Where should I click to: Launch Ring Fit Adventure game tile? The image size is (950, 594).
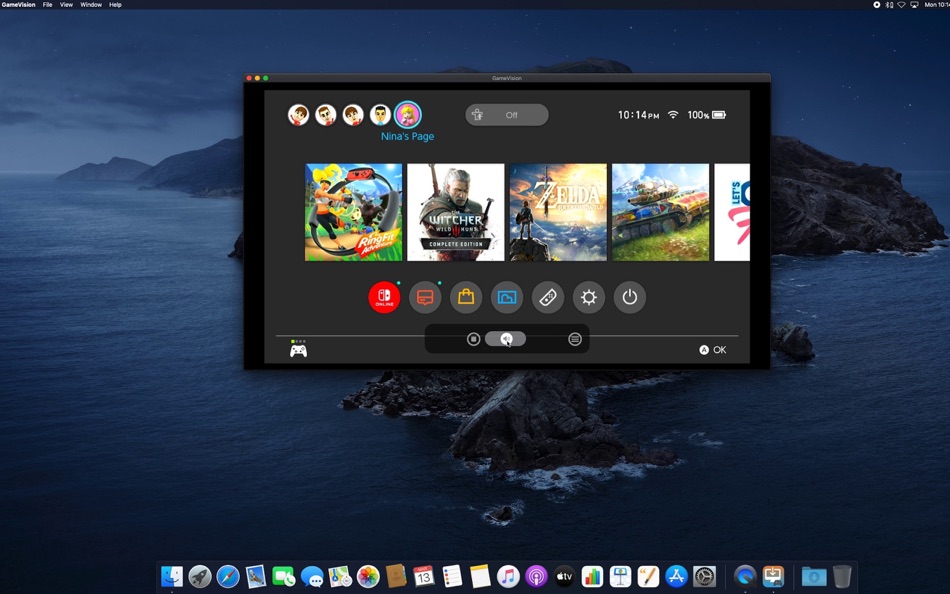(x=353, y=212)
